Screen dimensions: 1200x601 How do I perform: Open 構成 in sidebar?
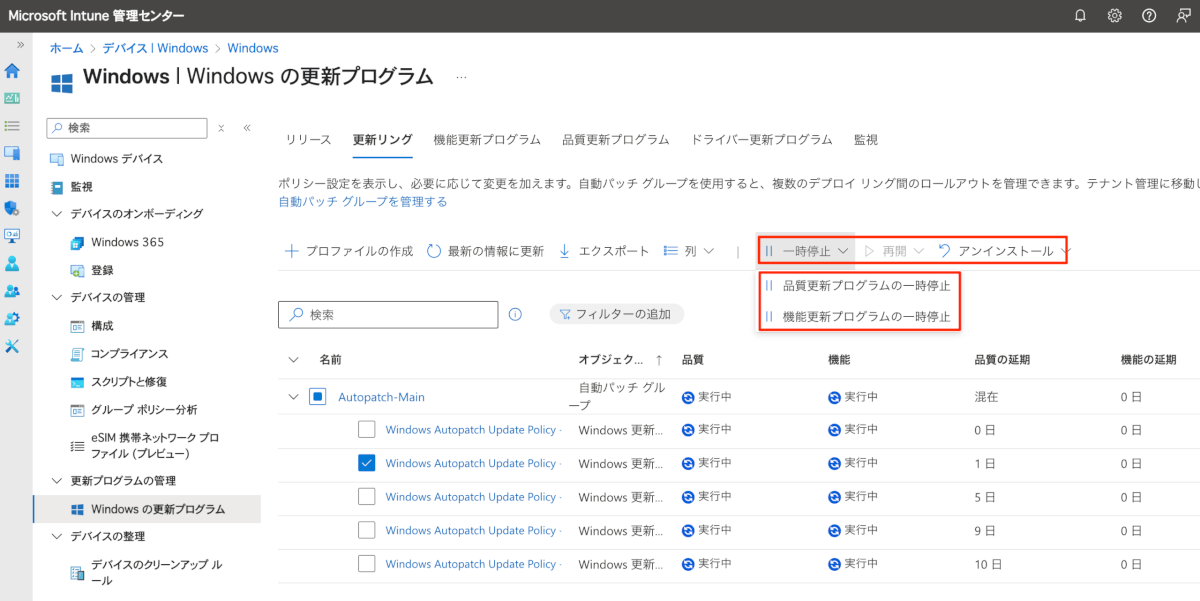[102, 326]
